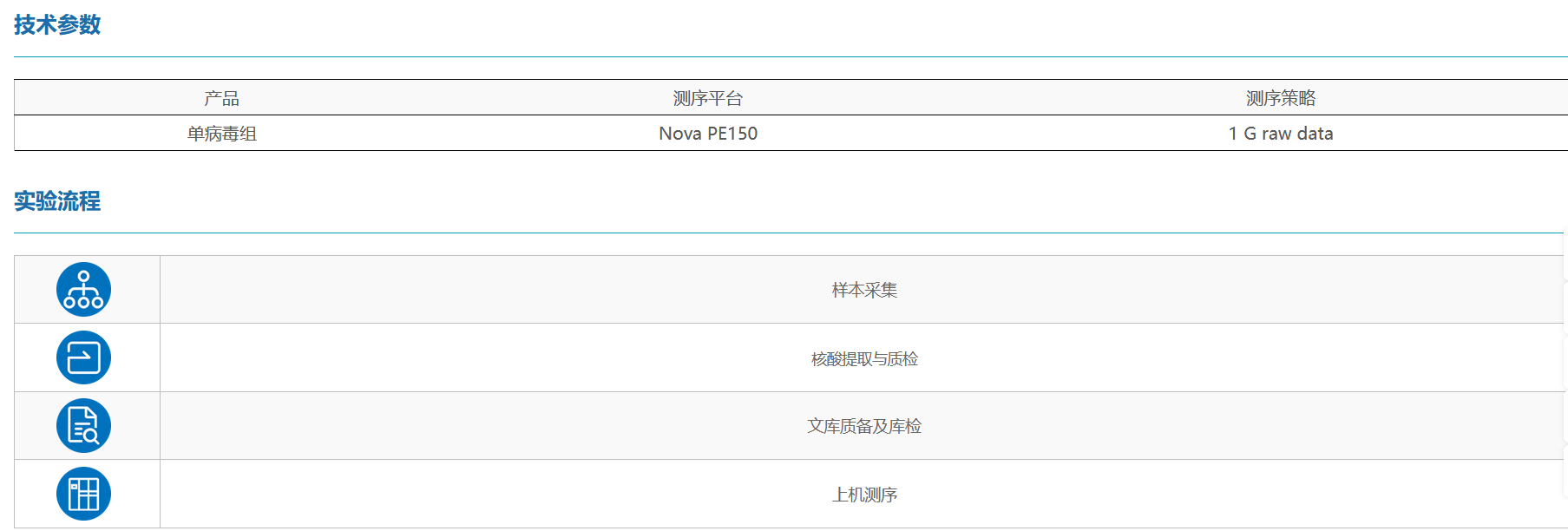The image size is (1568, 531).
Task: Click the sequencing grid icon
Action: [x=83, y=494]
